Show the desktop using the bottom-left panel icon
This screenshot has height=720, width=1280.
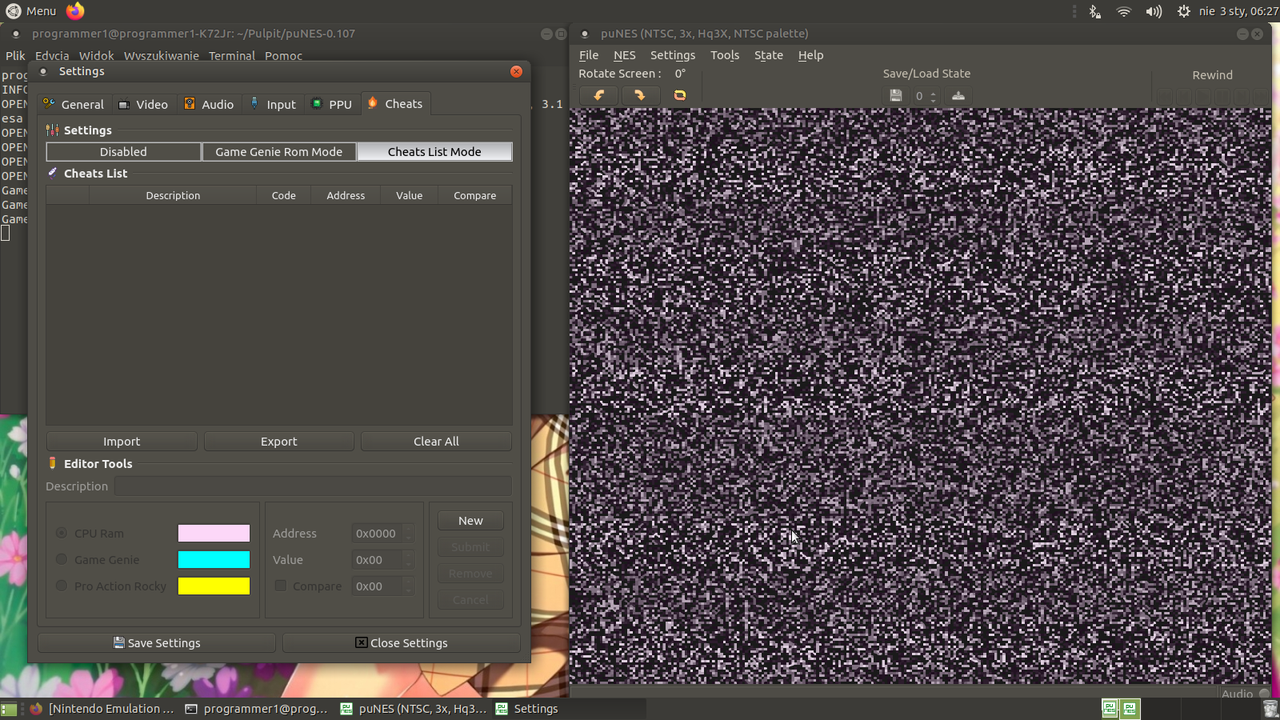click(10, 709)
